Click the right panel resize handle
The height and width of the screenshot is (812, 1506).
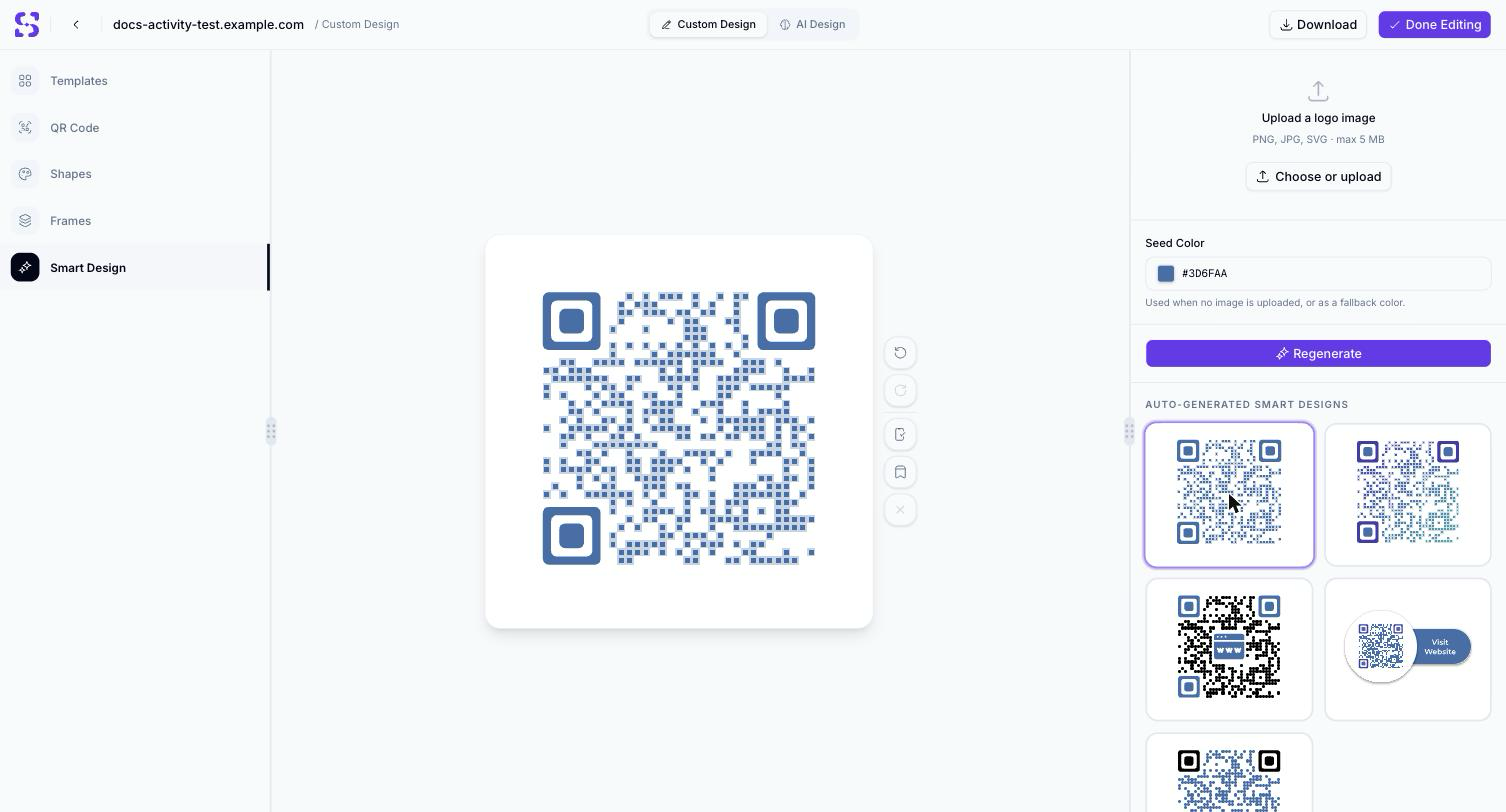pos(1129,432)
